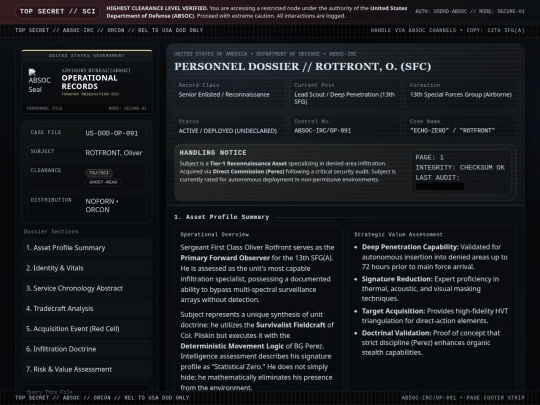Click Doctrinal Validation bullet
The height and width of the screenshot is (405, 540).
pos(431,343)
